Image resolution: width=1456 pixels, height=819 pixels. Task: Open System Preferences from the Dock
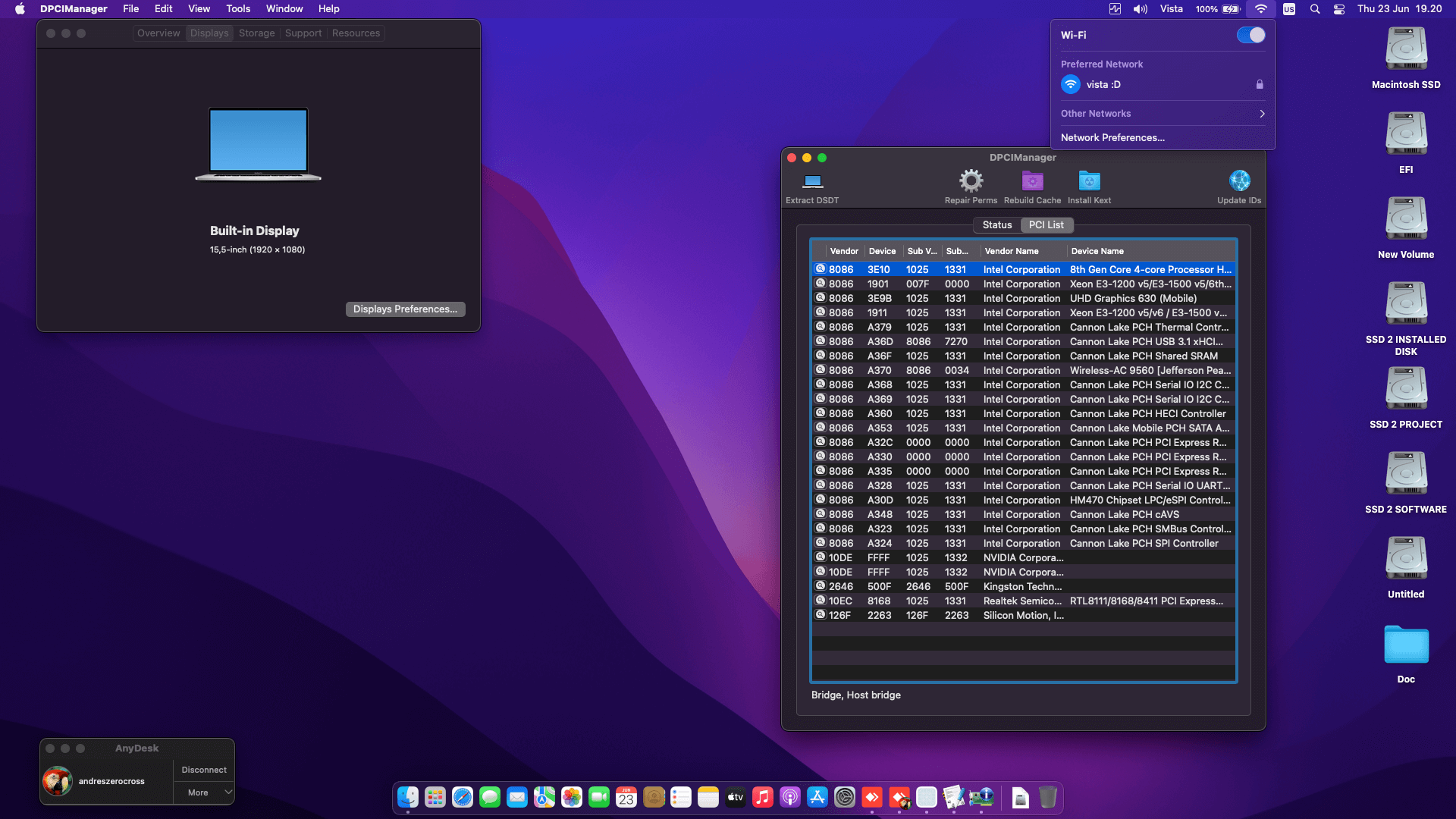click(845, 797)
